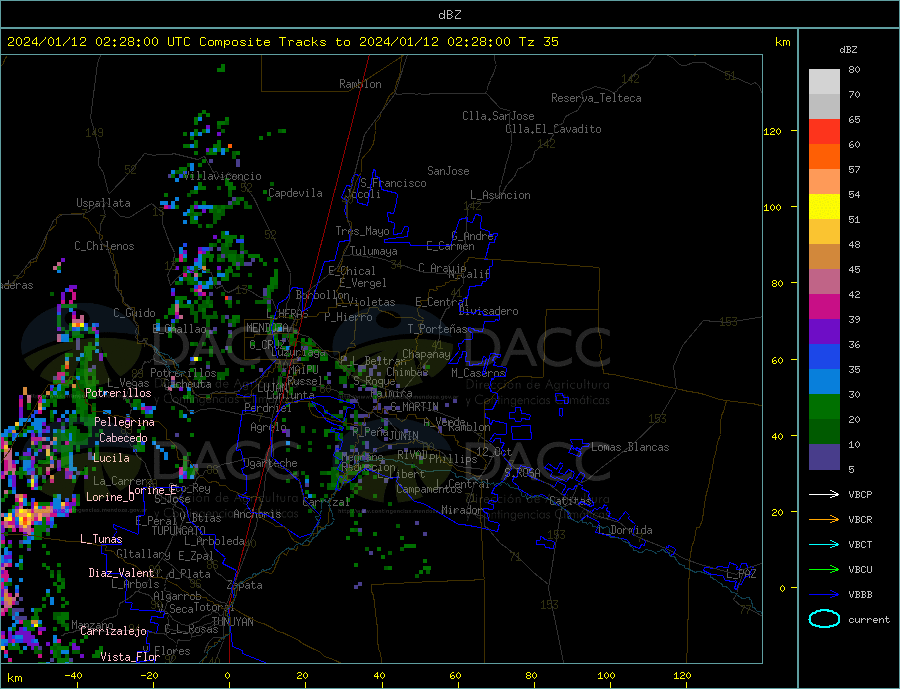Click the cyan 'current' ellipse legend icon
This screenshot has width=900, height=689.
click(824, 619)
